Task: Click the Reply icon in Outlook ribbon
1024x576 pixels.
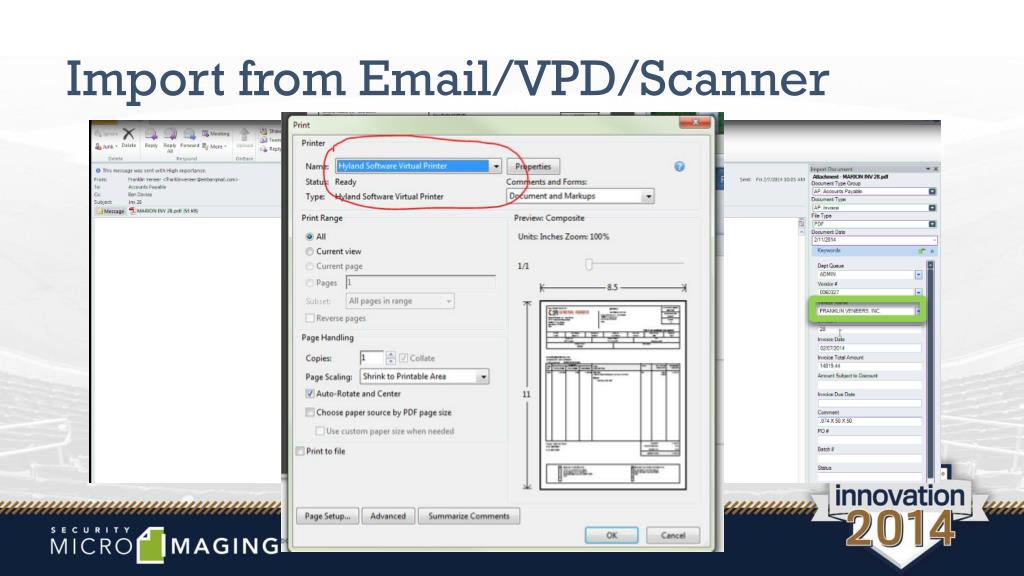Action: pyautogui.click(x=151, y=138)
